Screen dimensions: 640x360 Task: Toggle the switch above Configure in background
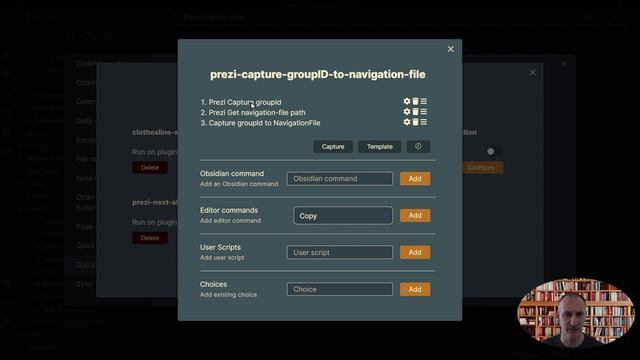pyautogui.click(x=493, y=151)
